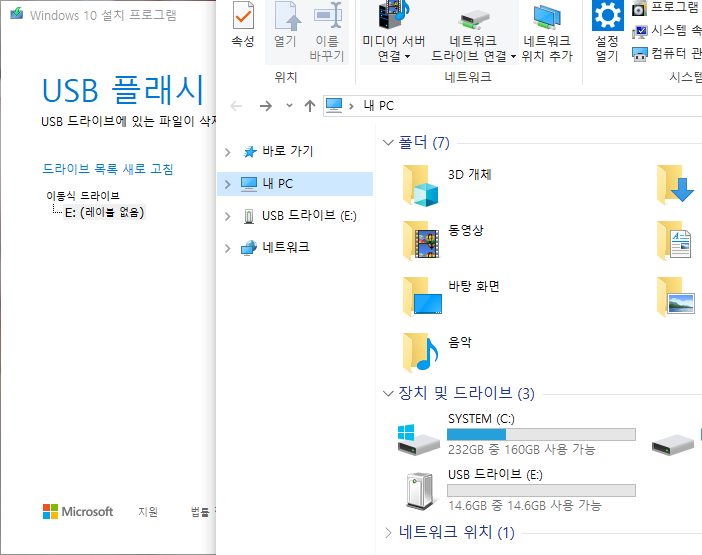Viewport: 702px width, 555px height.
Task: Select 바로 가기 in navigation pane
Action: click(287, 151)
